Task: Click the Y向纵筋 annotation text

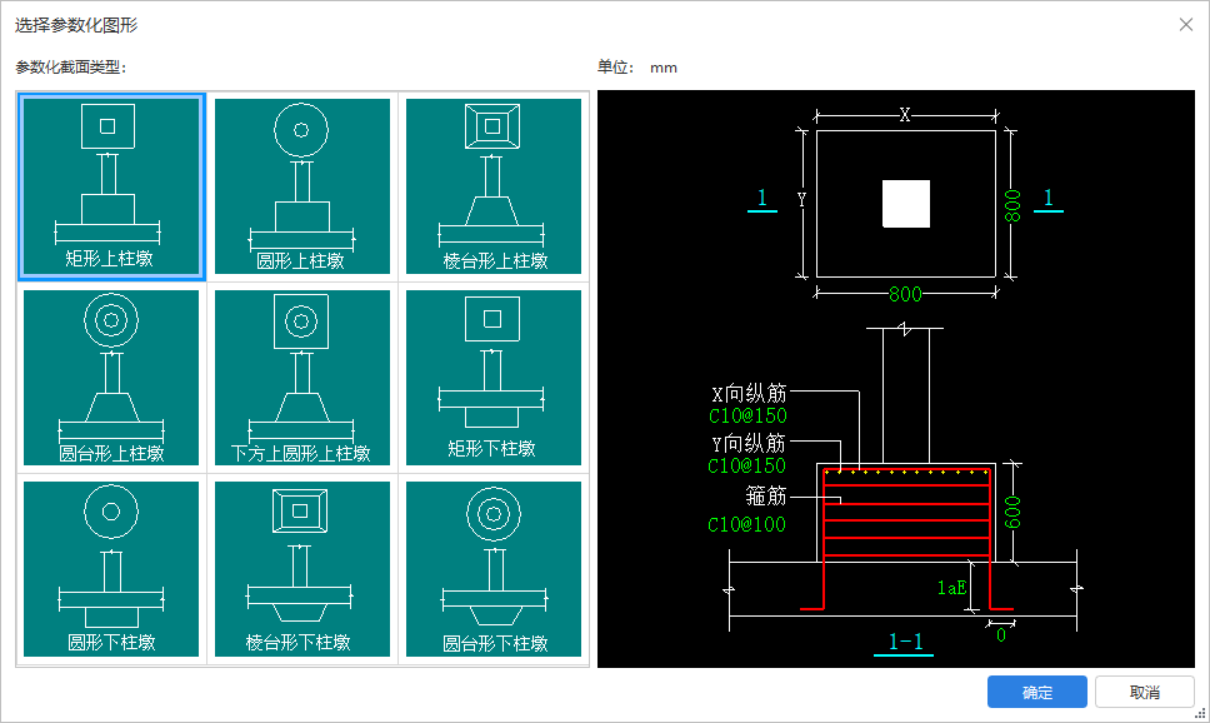Action: (x=749, y=443)
